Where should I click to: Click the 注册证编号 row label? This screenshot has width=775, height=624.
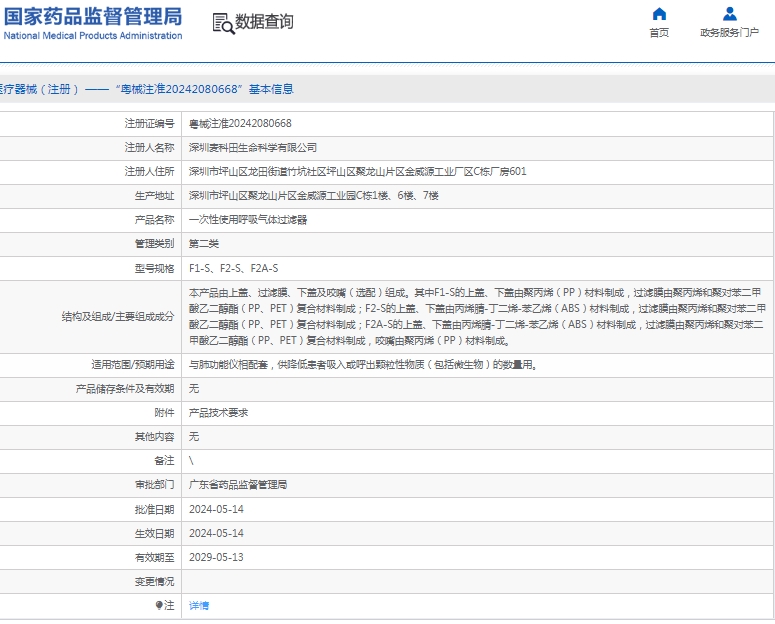[x=149, y=124]
